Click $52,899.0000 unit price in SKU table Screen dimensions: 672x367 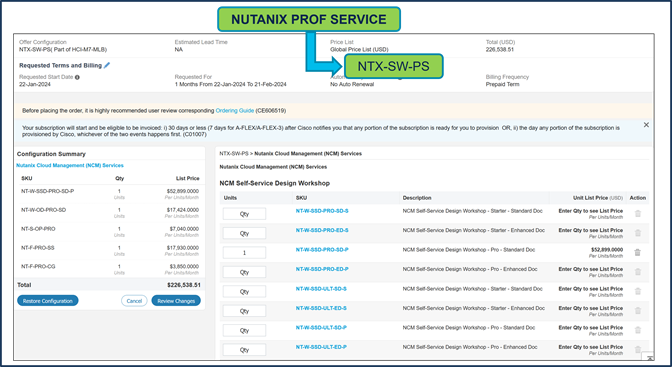click(x=607, y=250)
